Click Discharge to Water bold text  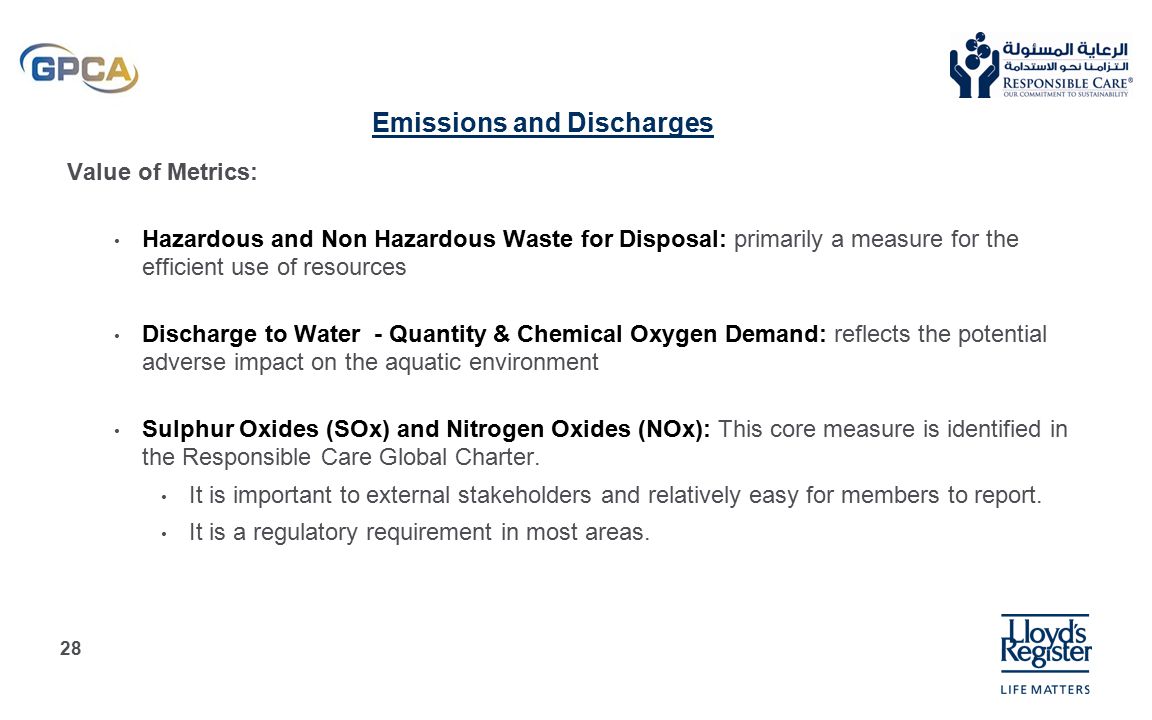pyautogui.click(x=251, y=334)
